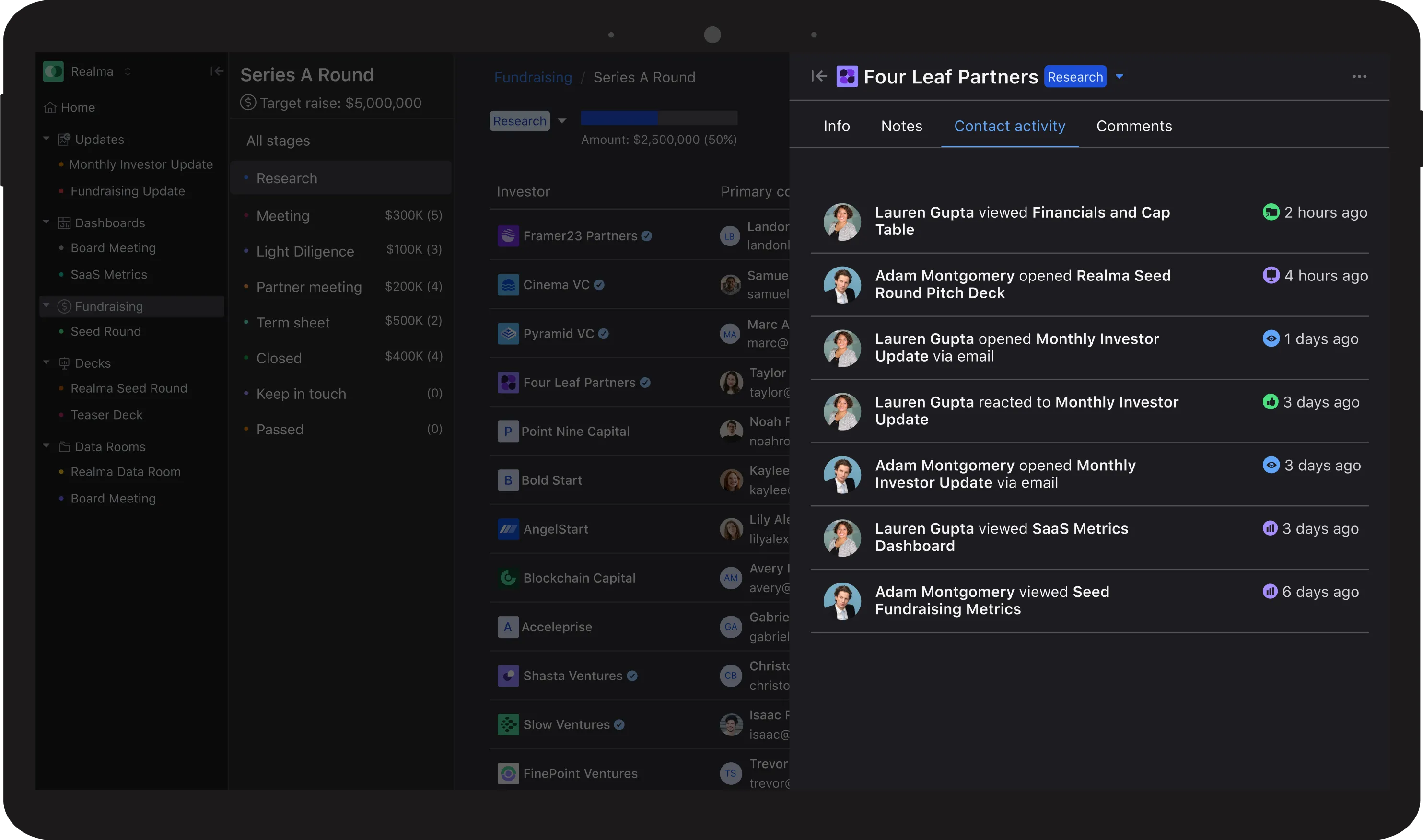
Task: Open Research stage dropdown beside progress bar
Action: (x=561, y=121)
